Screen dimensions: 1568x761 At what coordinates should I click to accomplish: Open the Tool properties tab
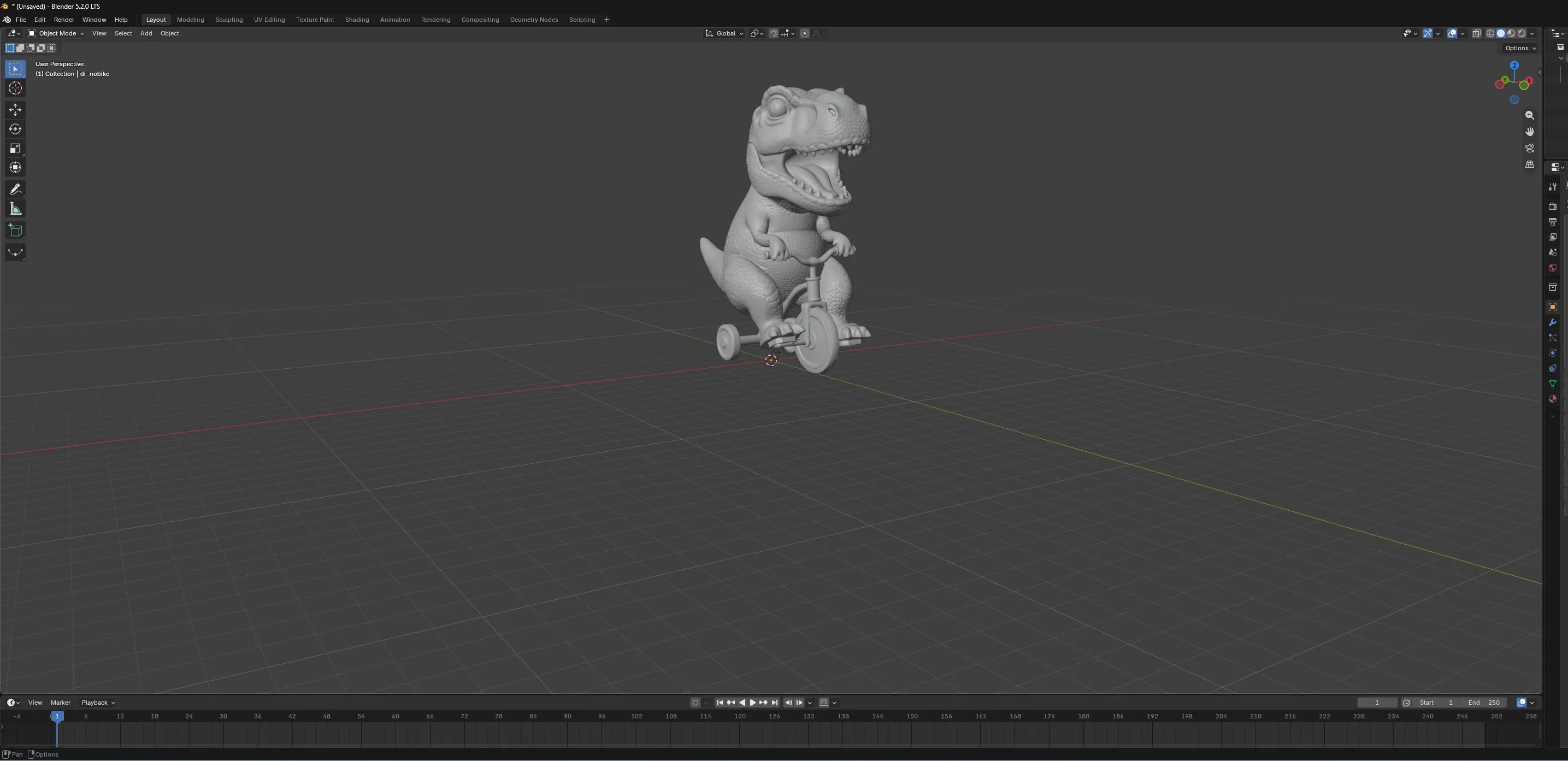pyautogui.click(x=1552, y=187)
